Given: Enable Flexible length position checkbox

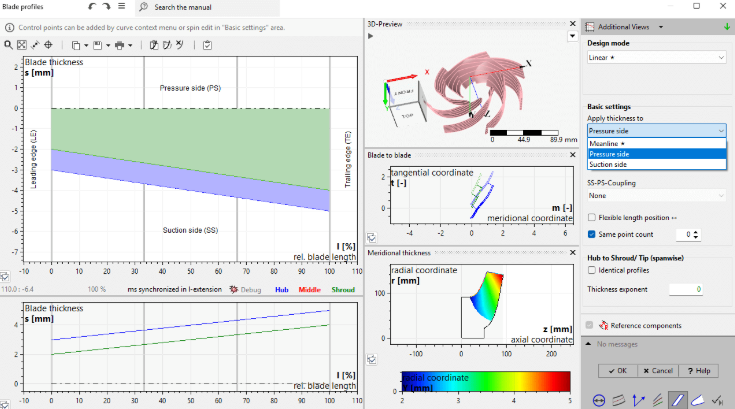Looking at the screenshot, I should pyautogui.click(x=592, y=217).
